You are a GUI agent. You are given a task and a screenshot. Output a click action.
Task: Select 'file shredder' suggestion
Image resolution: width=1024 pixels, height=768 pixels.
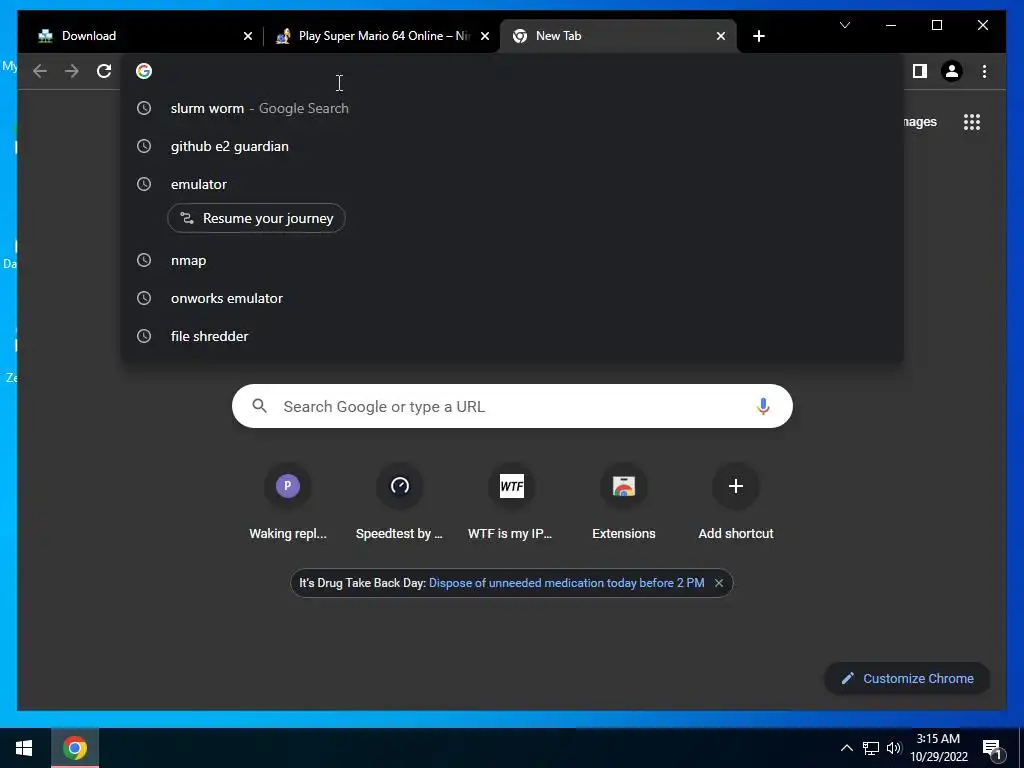tap(513, 336)
